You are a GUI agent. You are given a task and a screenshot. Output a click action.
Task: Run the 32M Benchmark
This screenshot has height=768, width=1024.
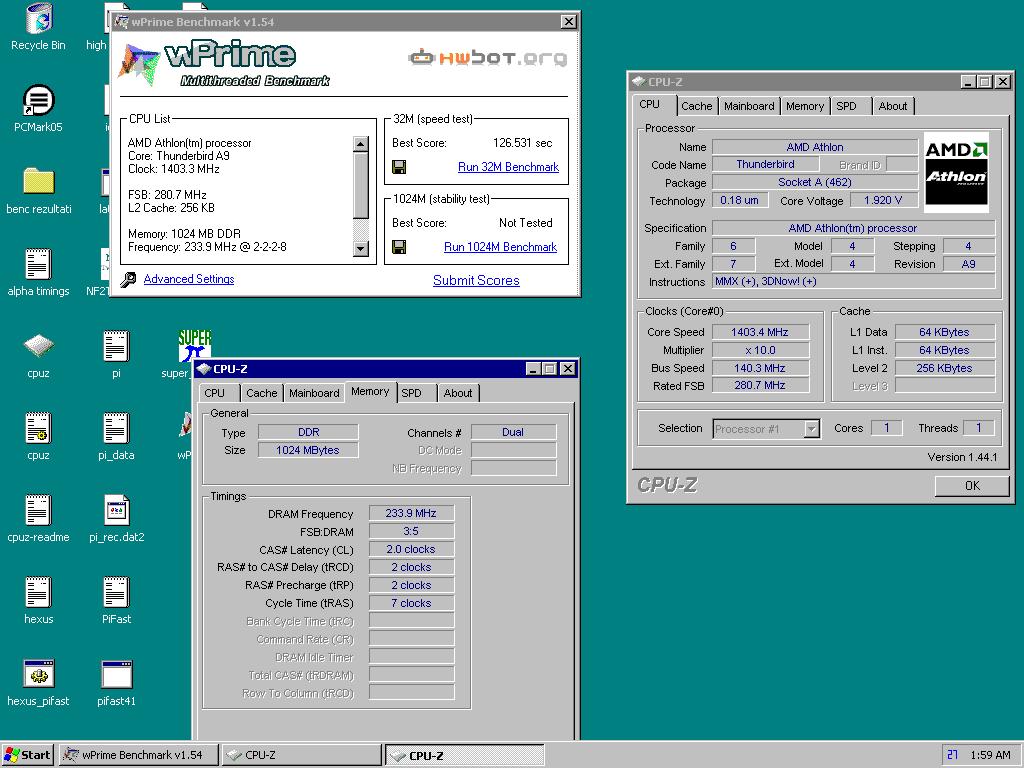[508, 167]
